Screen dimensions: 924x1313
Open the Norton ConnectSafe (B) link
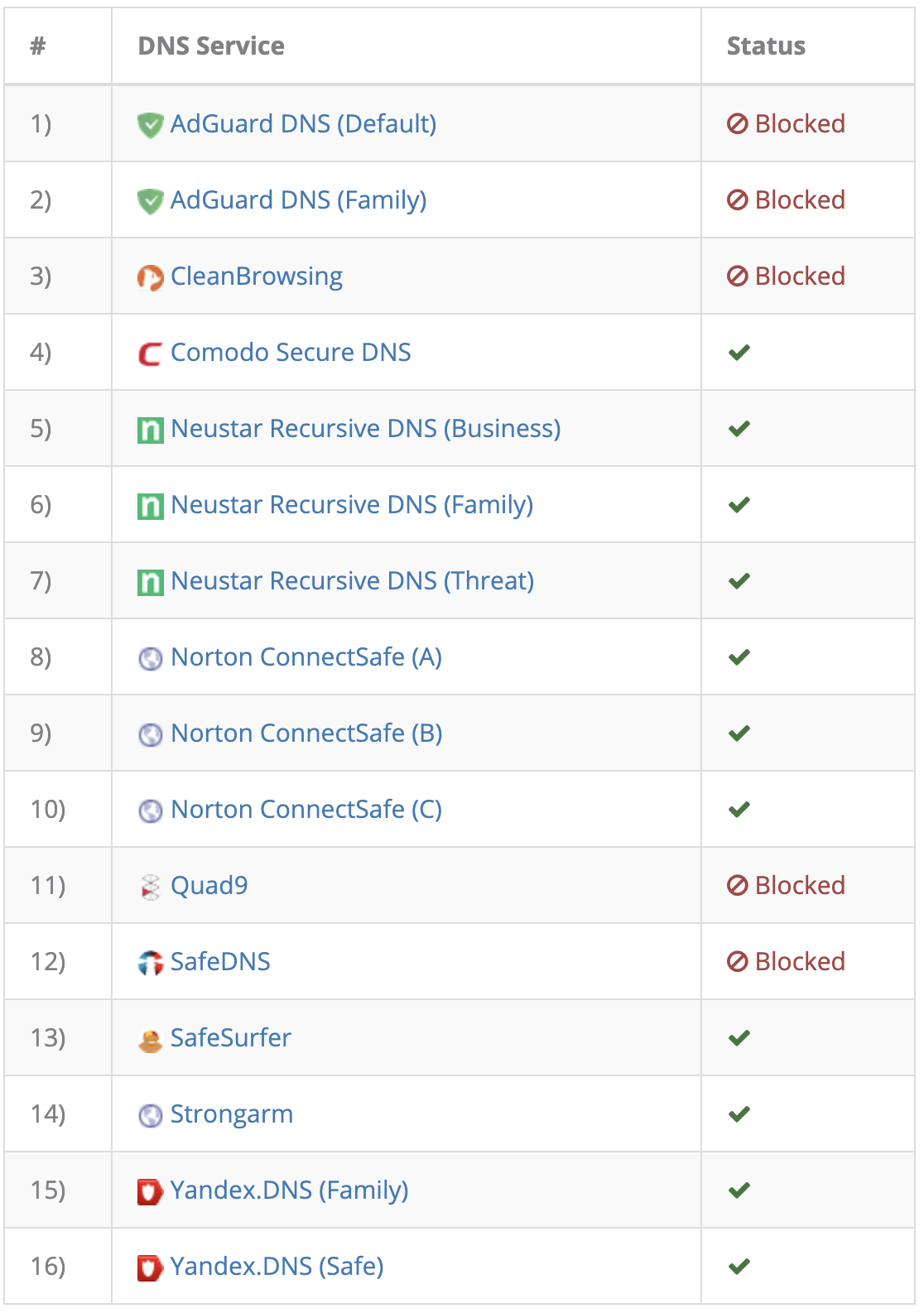tap(306, 733)
